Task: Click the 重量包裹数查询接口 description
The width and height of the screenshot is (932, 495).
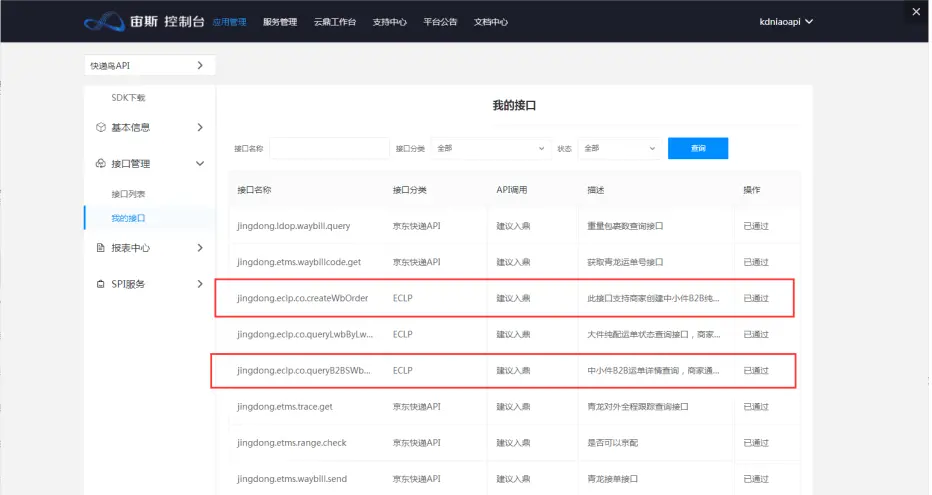Action: 625,226
